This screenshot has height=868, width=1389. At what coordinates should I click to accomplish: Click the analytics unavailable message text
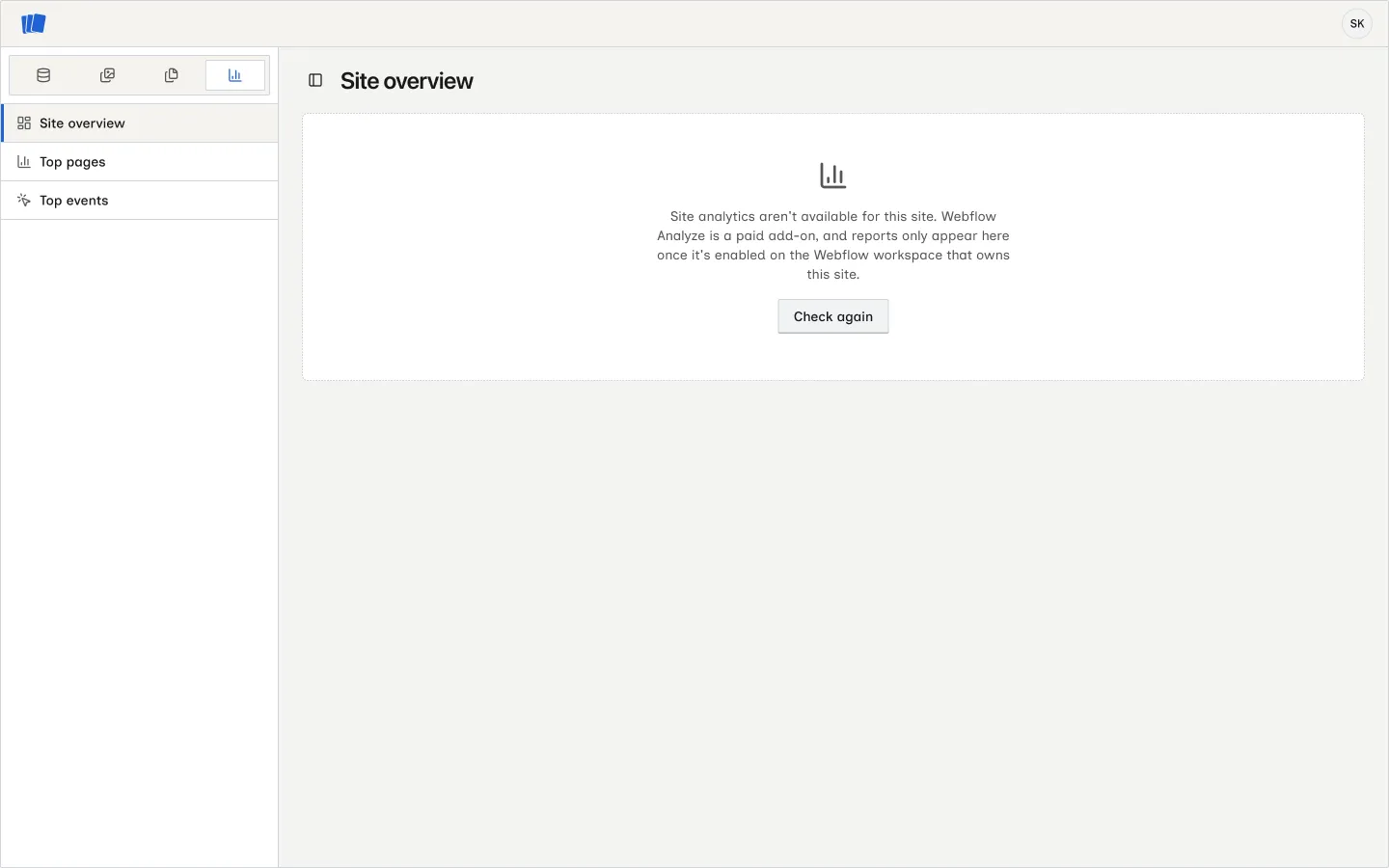tap(833, 245)
